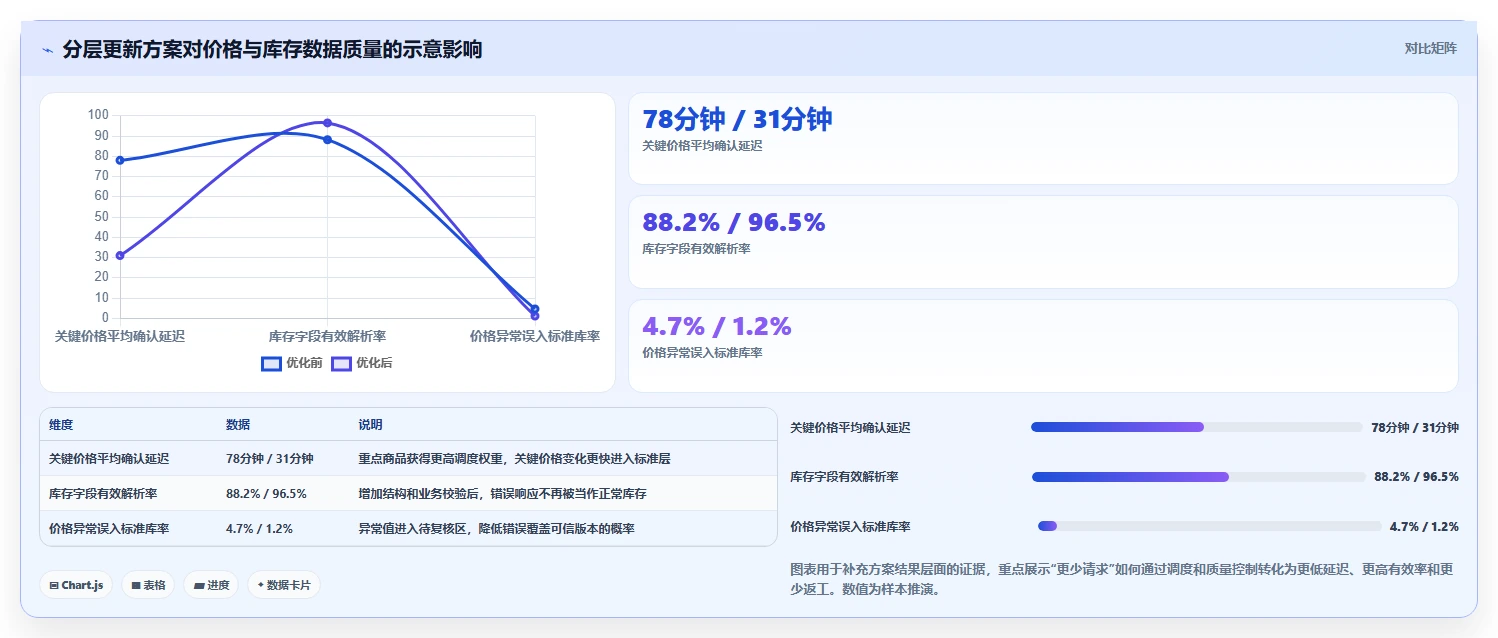Click the 数据 table column header
Screen dimensions: 1498x638
pos(238,425)
